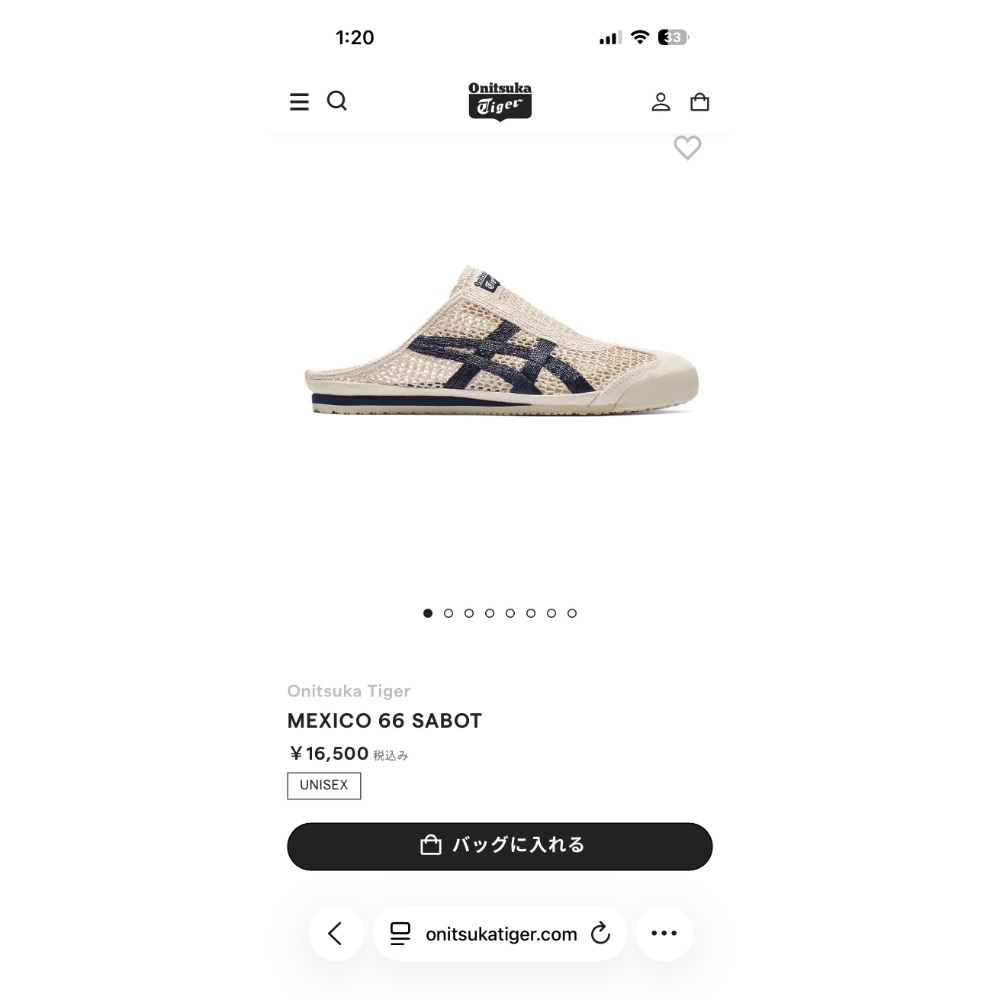Jump to the second carousel image dot

click(448, 613)
